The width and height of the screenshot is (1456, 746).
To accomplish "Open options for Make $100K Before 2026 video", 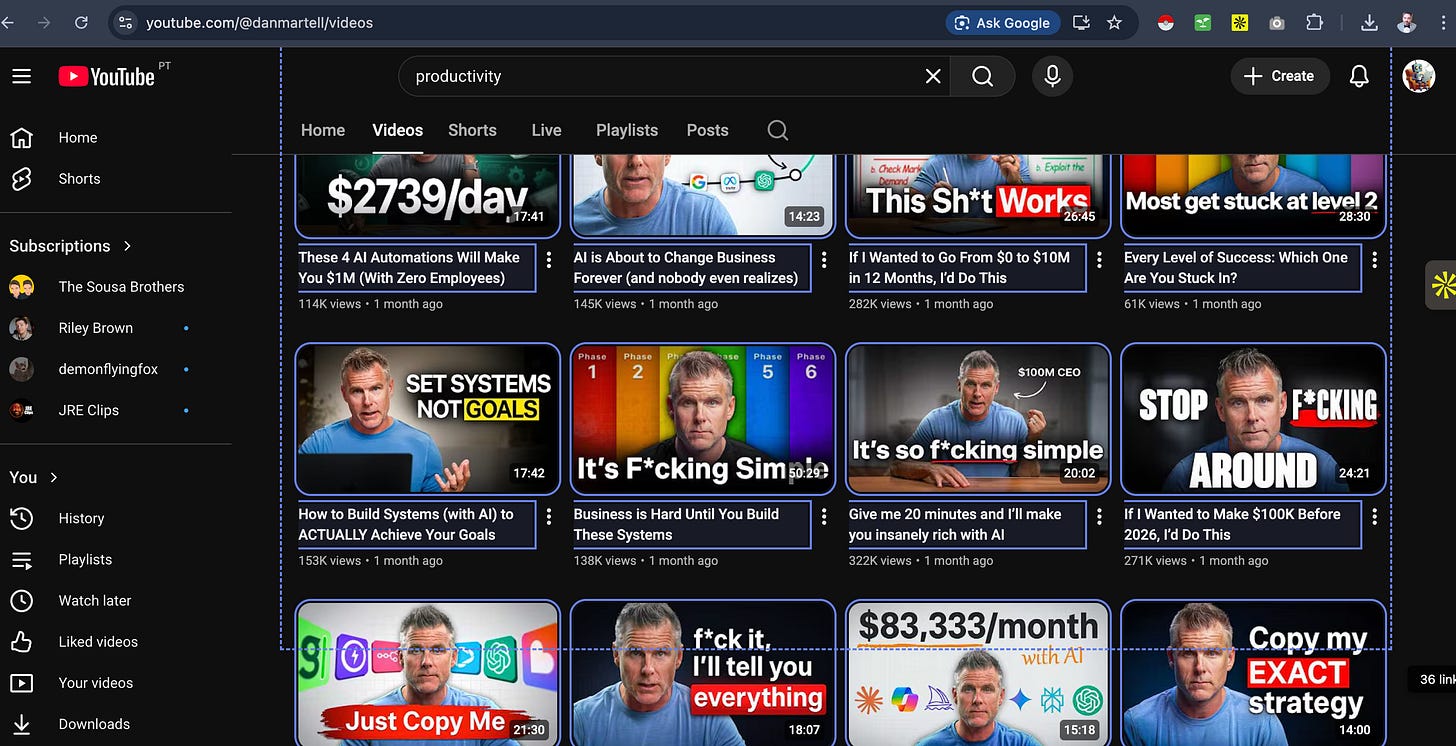I will coord(1375,516).
